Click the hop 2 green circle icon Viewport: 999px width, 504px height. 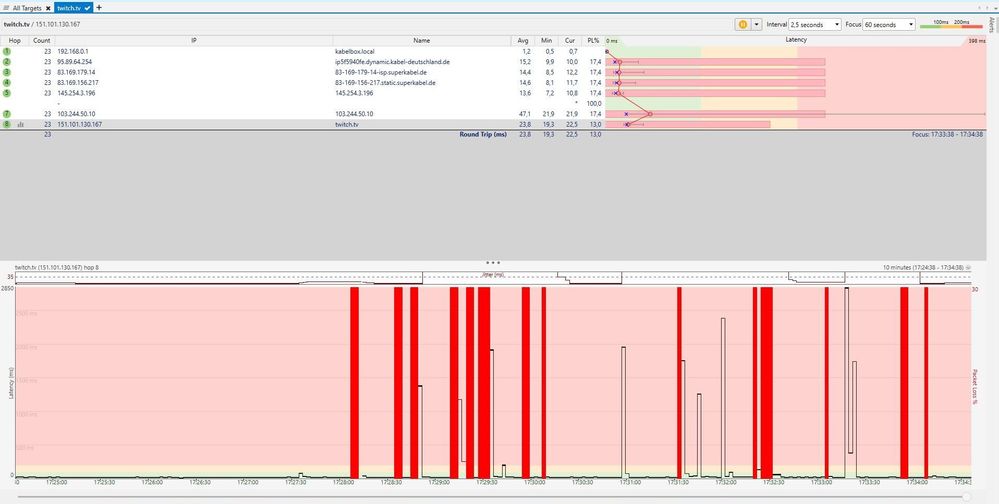tap(6, 61)
